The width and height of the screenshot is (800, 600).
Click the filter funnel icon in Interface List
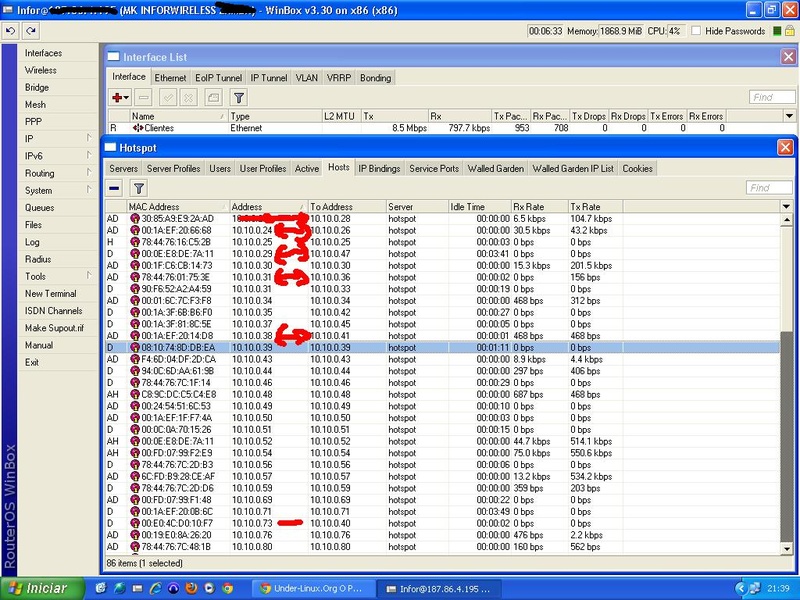click(239, 97)
